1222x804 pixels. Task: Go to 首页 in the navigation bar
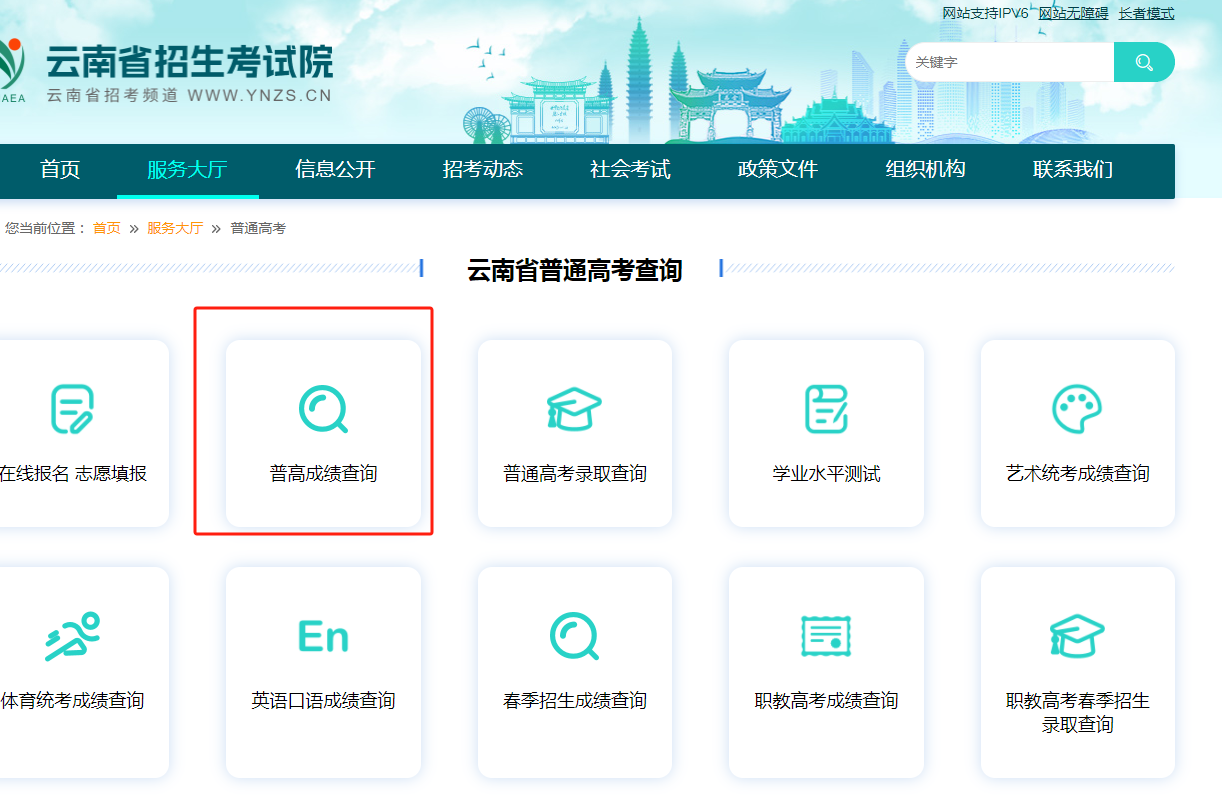(x=60, y=169)
